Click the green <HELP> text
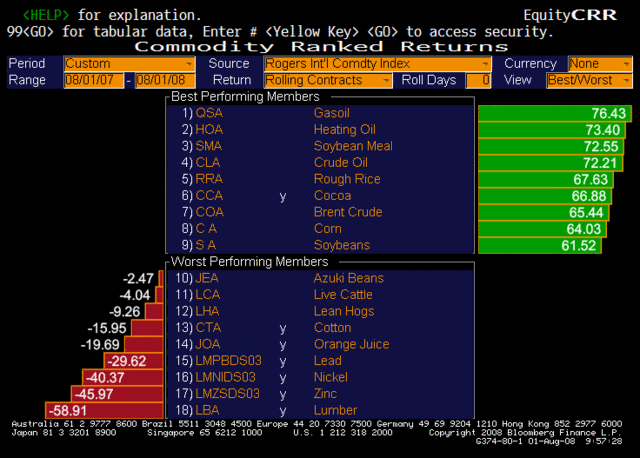640x458 pixels. click(46, 15)
